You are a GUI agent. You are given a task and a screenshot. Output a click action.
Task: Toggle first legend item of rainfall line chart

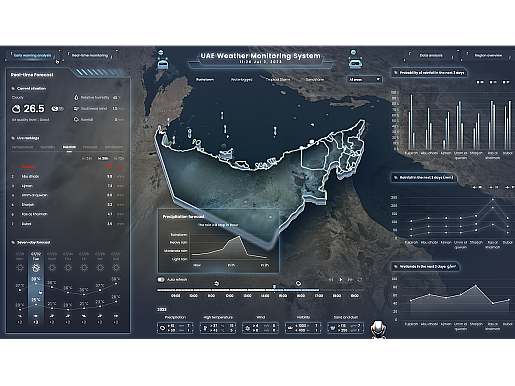point(477,187)
